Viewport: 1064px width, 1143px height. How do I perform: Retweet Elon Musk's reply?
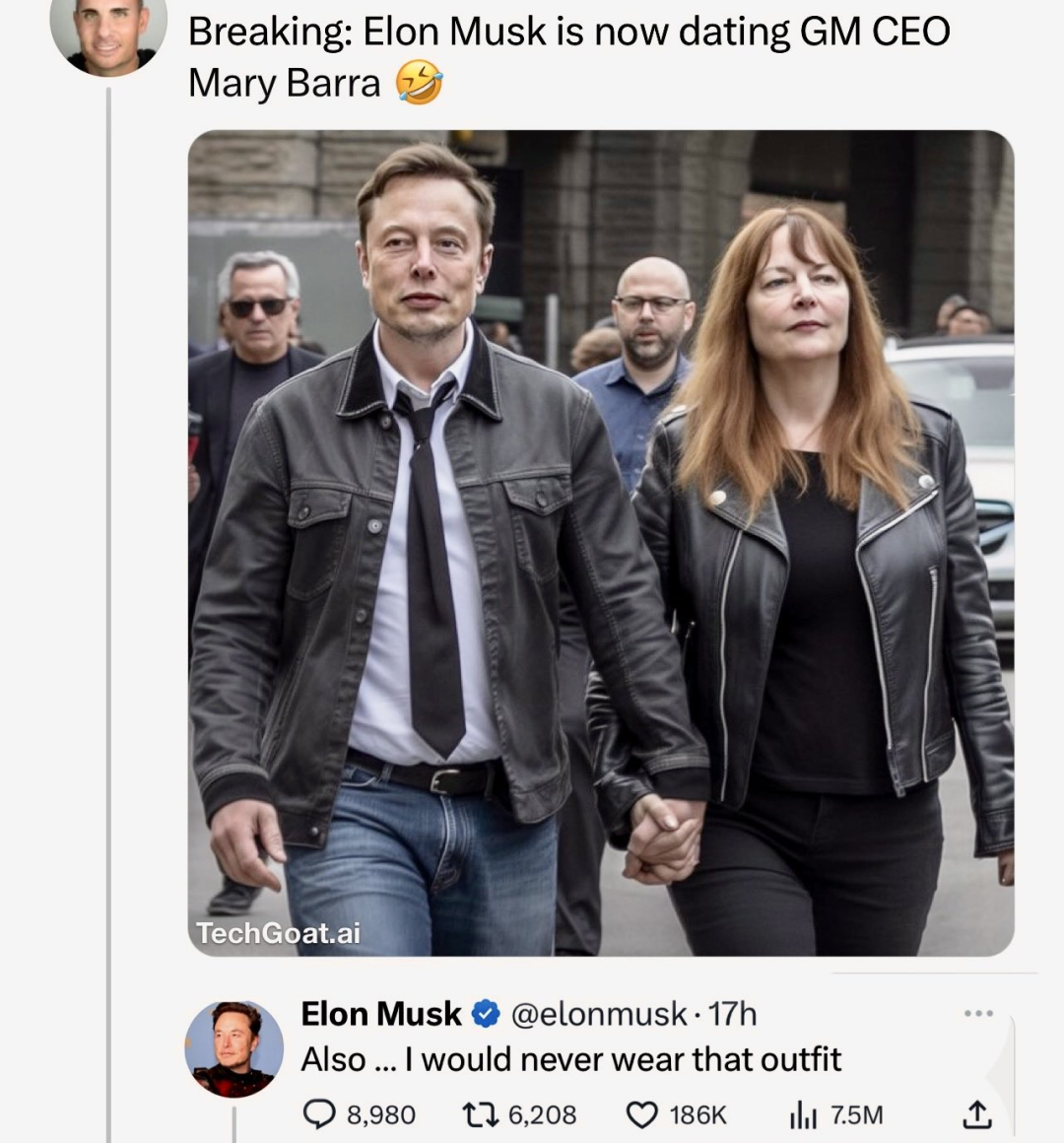tap(481, 1114)
